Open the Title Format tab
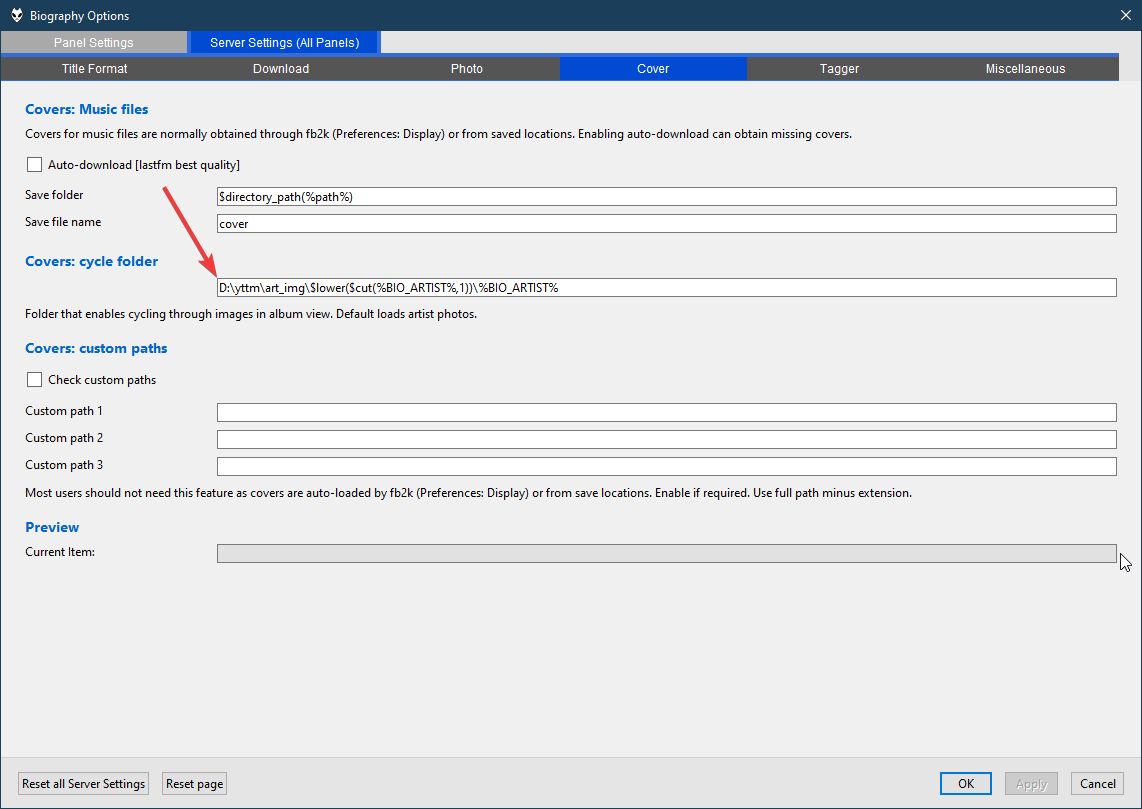The width and height of the screenshot is (1142, 809). point(94,69)
